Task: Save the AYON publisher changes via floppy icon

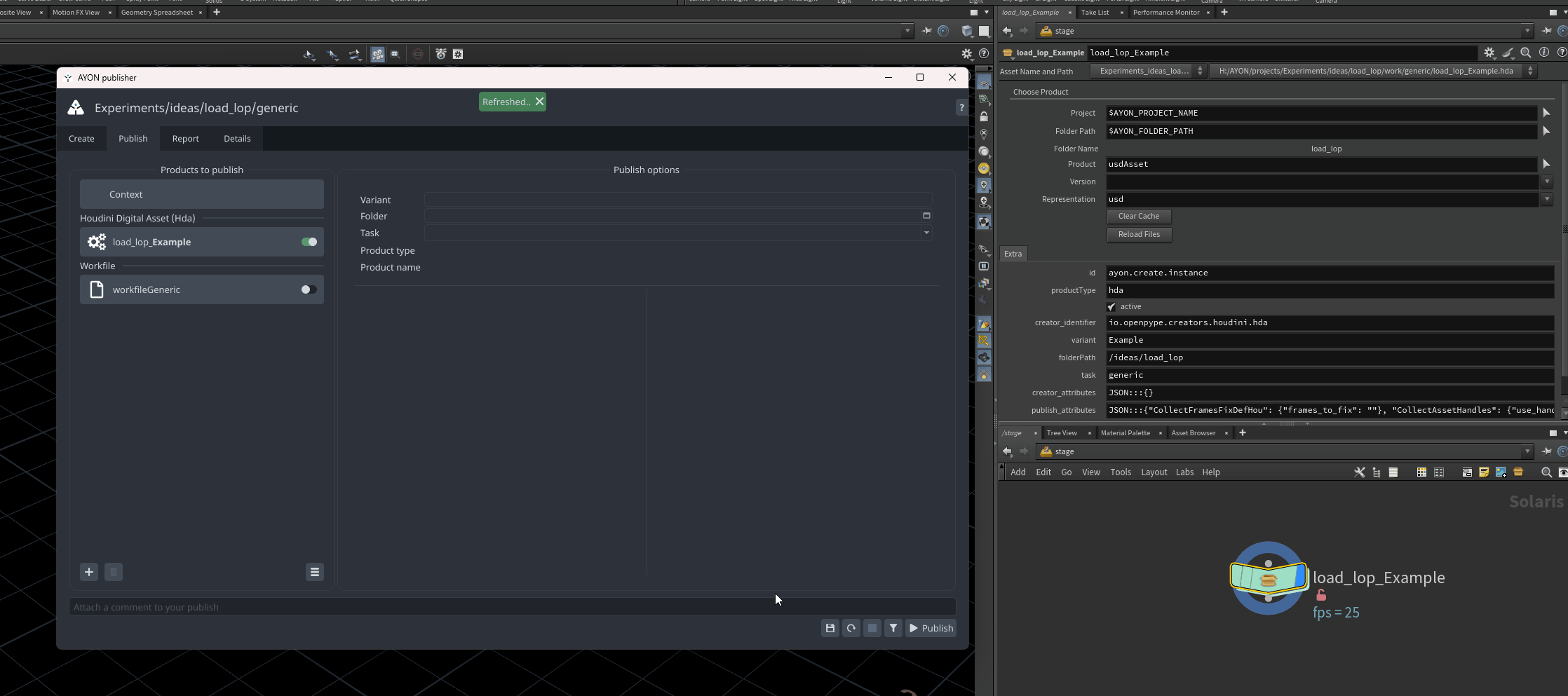Action: point(830,628)
